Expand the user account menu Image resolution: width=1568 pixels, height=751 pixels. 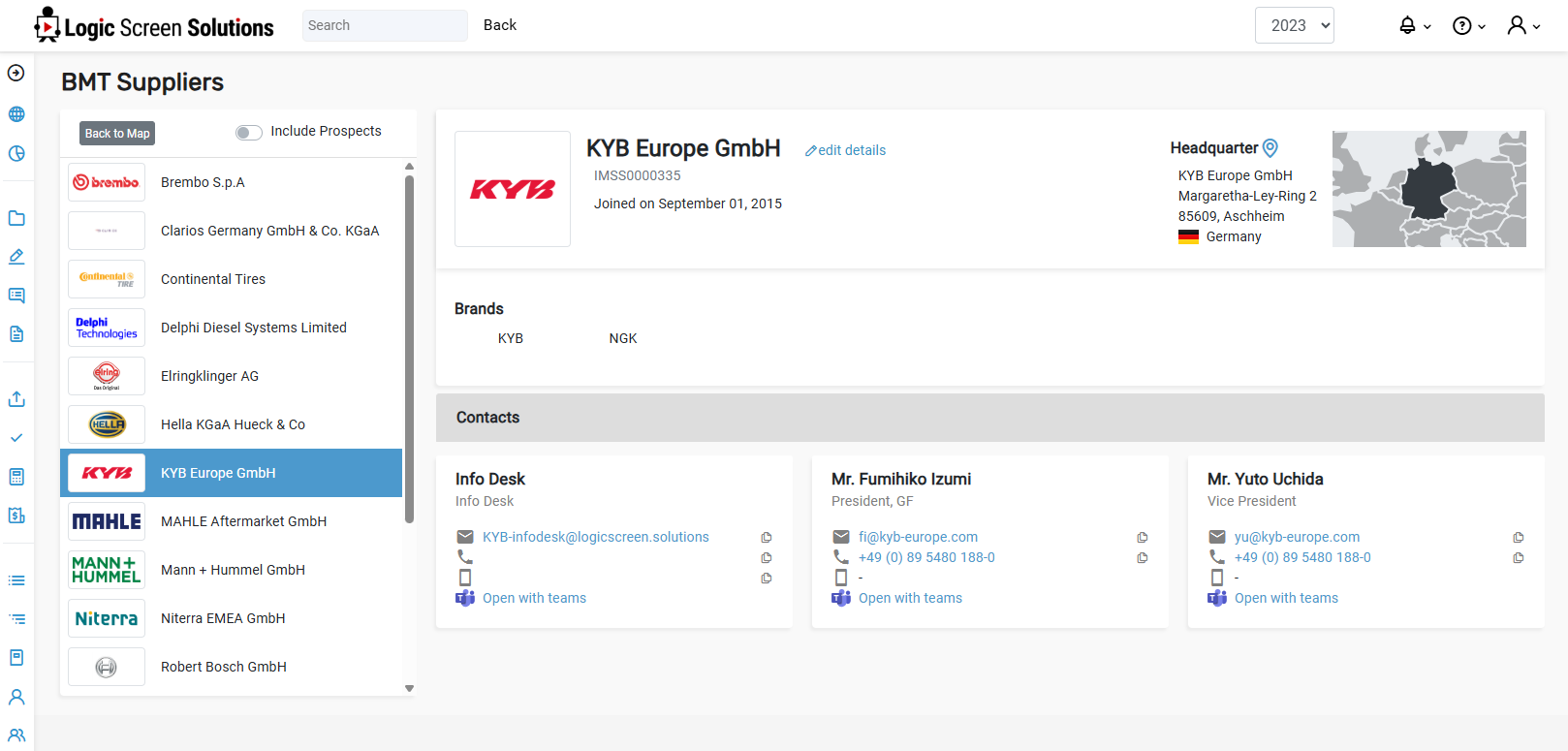pyautogui.click(x=1523, y=26)
